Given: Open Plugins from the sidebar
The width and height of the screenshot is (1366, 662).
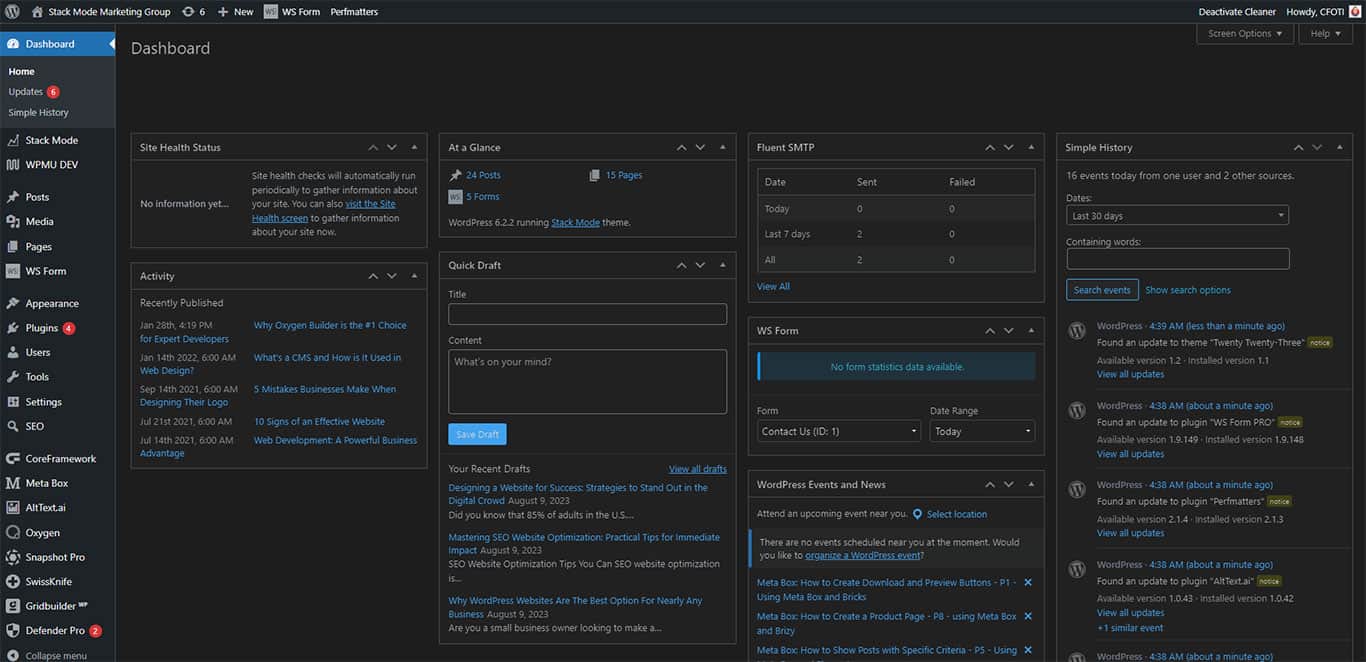Looking at the screenshot, I should click(43, 327).
